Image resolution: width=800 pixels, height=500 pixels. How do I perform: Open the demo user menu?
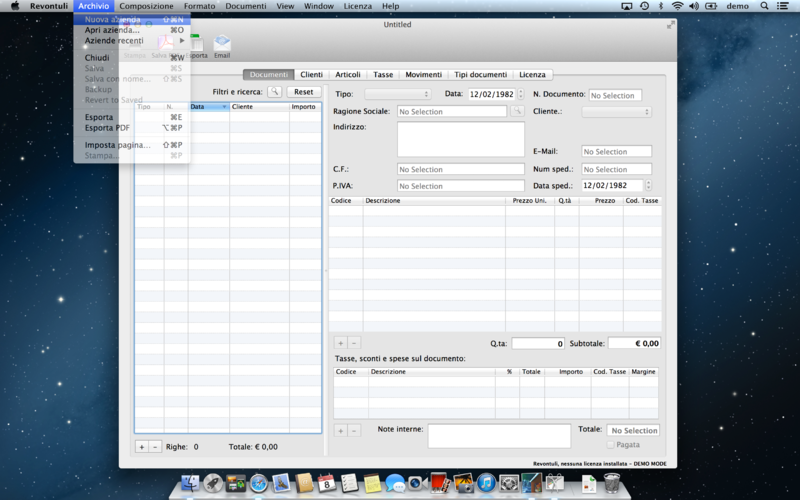(x=737, y=6)
